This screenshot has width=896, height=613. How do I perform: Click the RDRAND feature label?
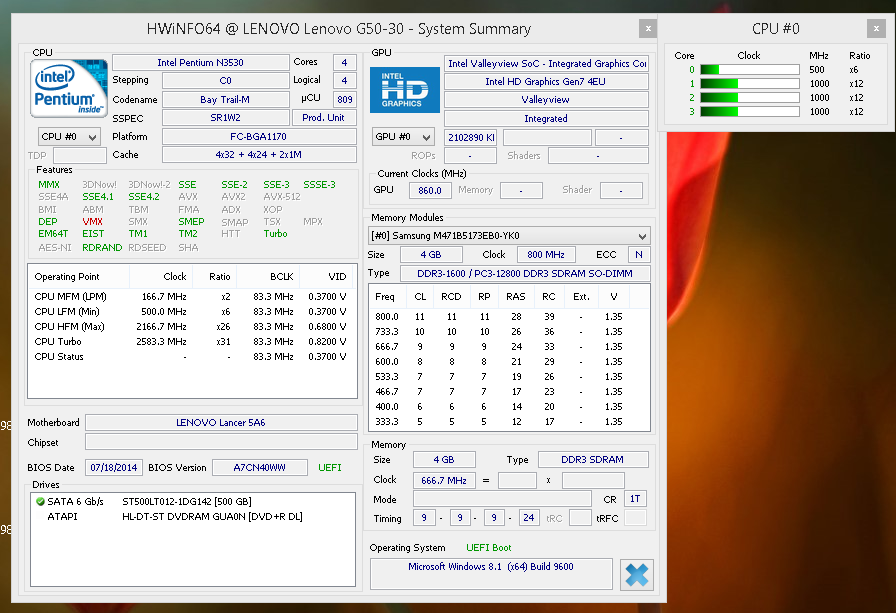102,247
